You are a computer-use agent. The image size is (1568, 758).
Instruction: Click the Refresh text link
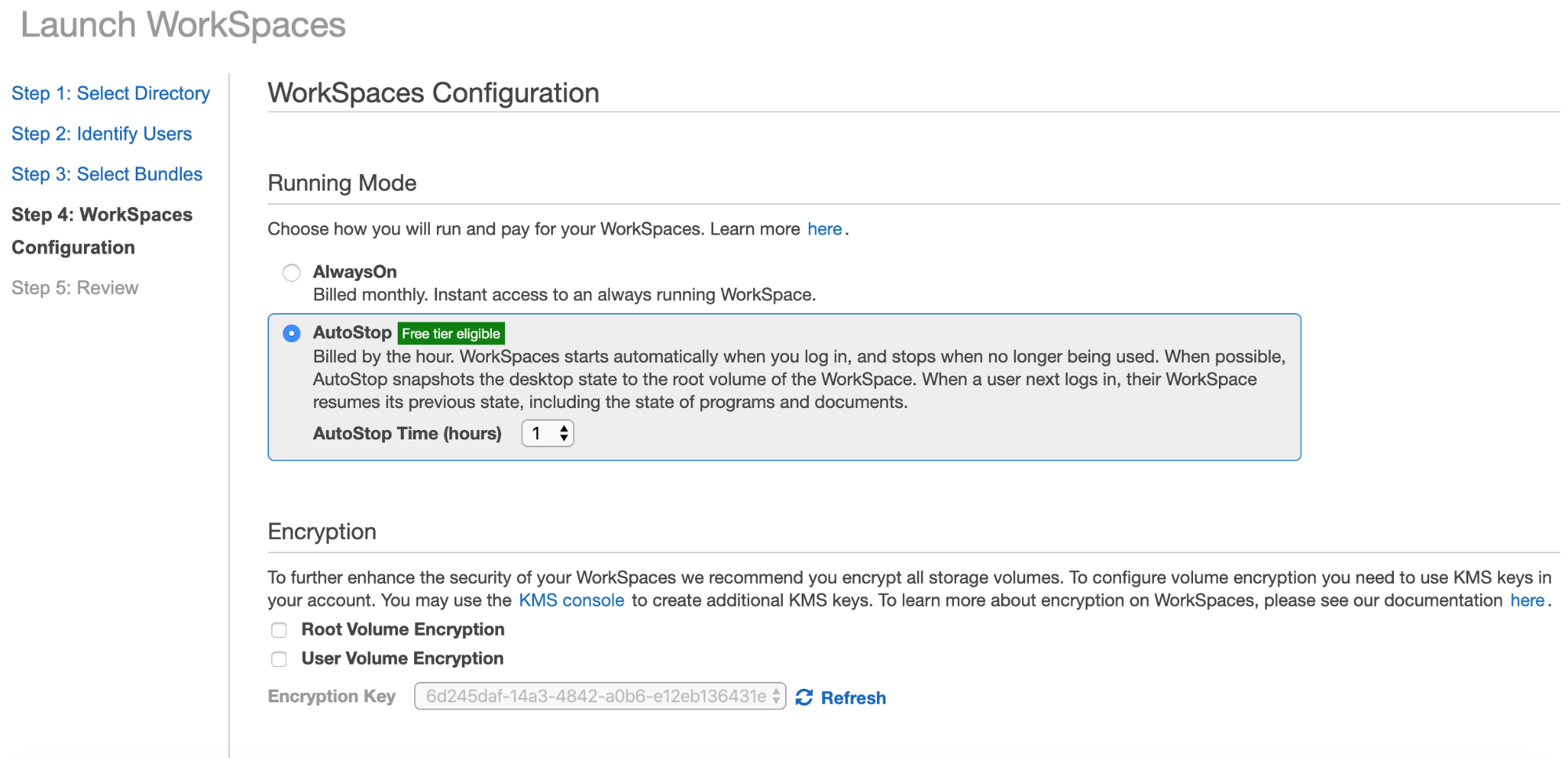853,698
